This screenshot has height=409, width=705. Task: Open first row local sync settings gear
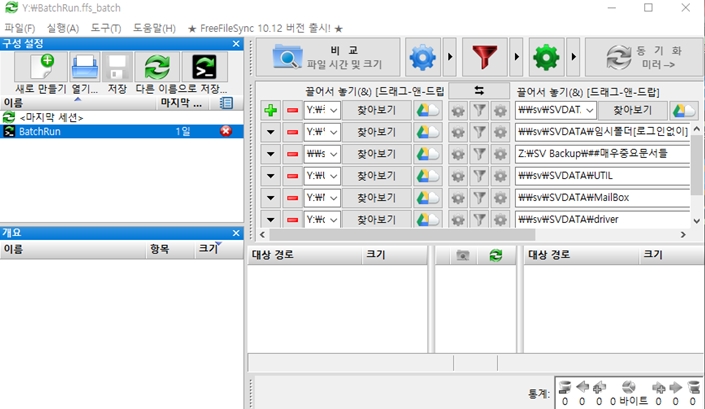pyautogui.click(x=500, y=110)
